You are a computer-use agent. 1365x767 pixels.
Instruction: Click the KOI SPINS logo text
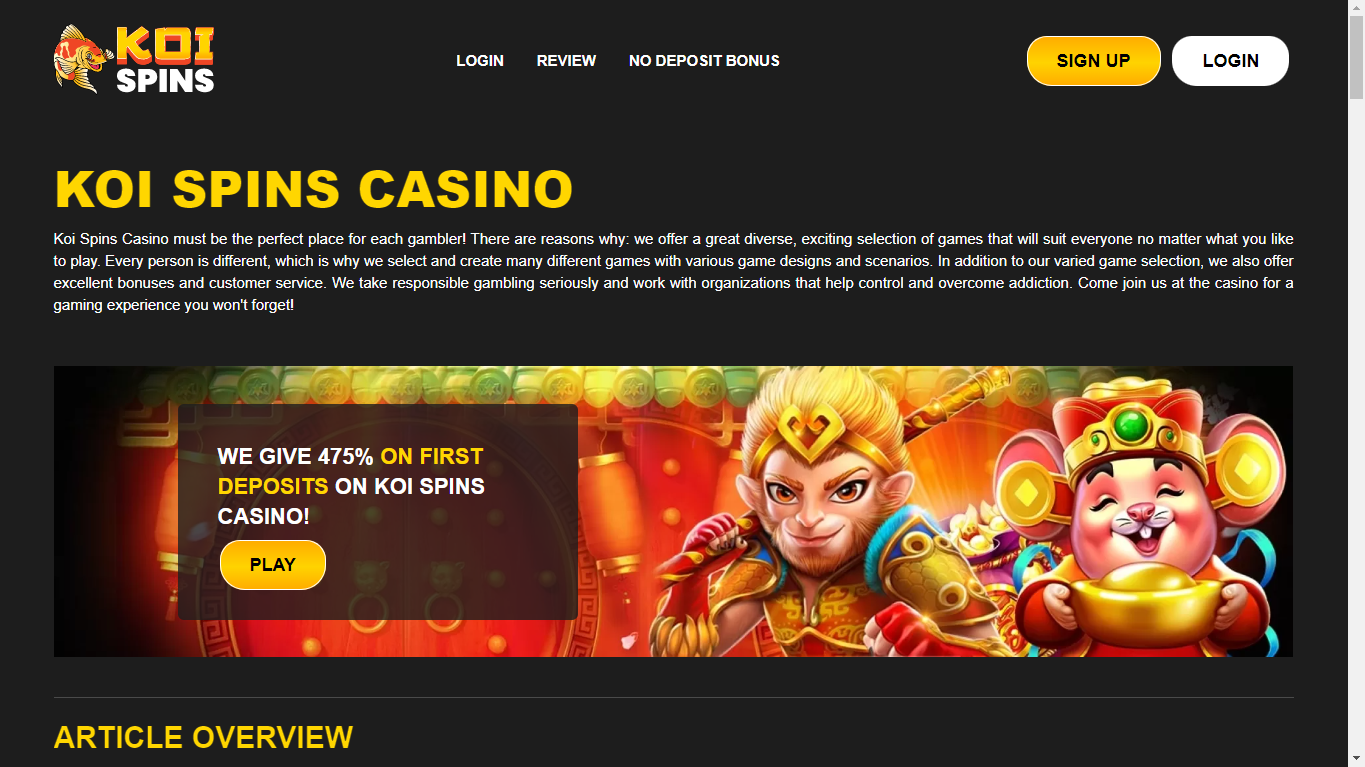click(165, 60)
